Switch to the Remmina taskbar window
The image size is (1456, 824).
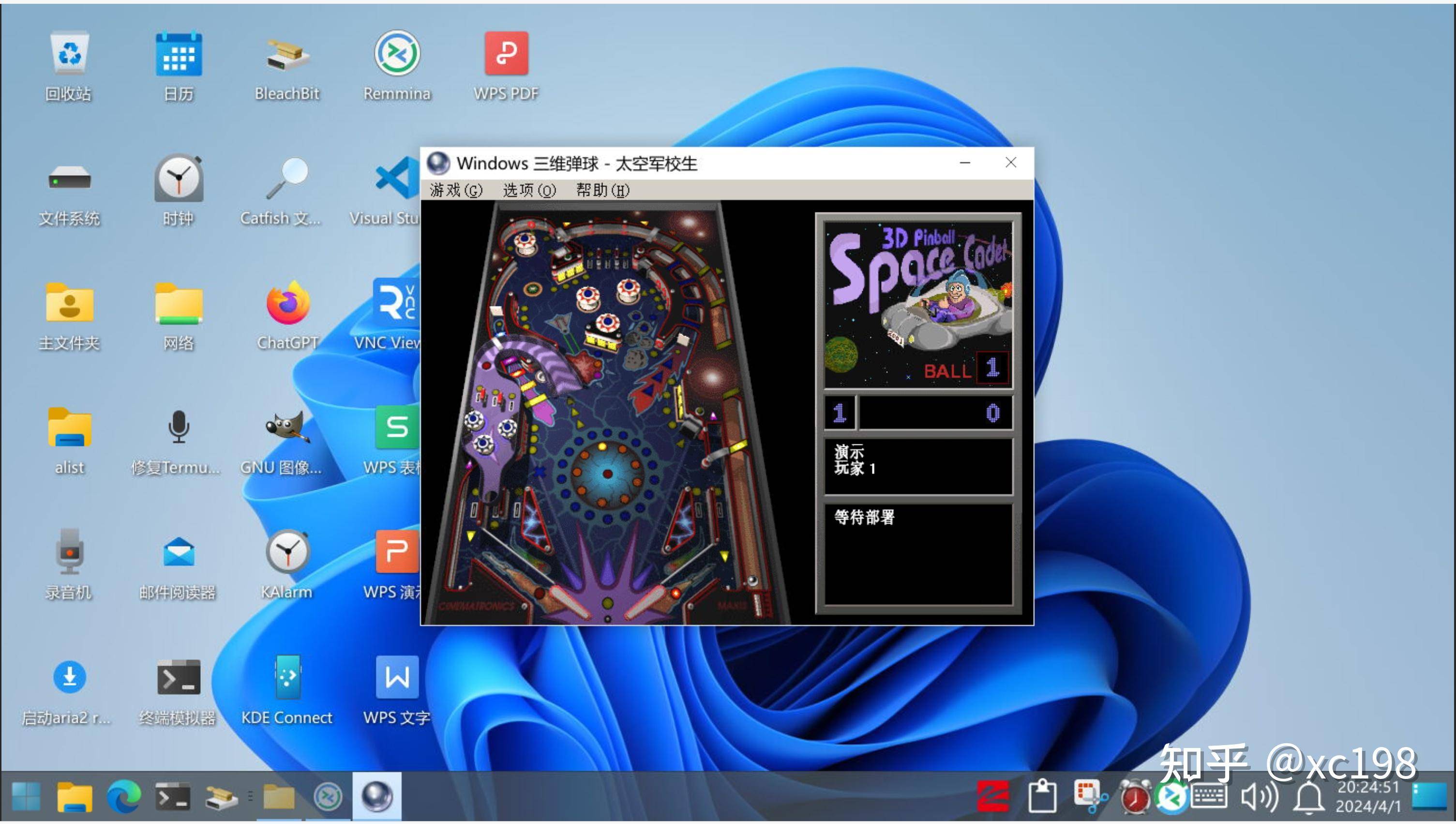(x=328, y=797)
